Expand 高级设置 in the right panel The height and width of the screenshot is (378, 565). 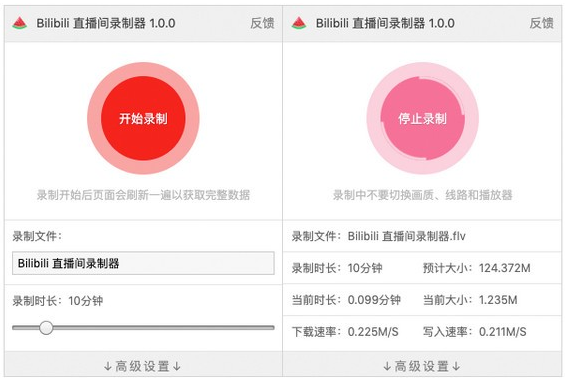[422, 366]
